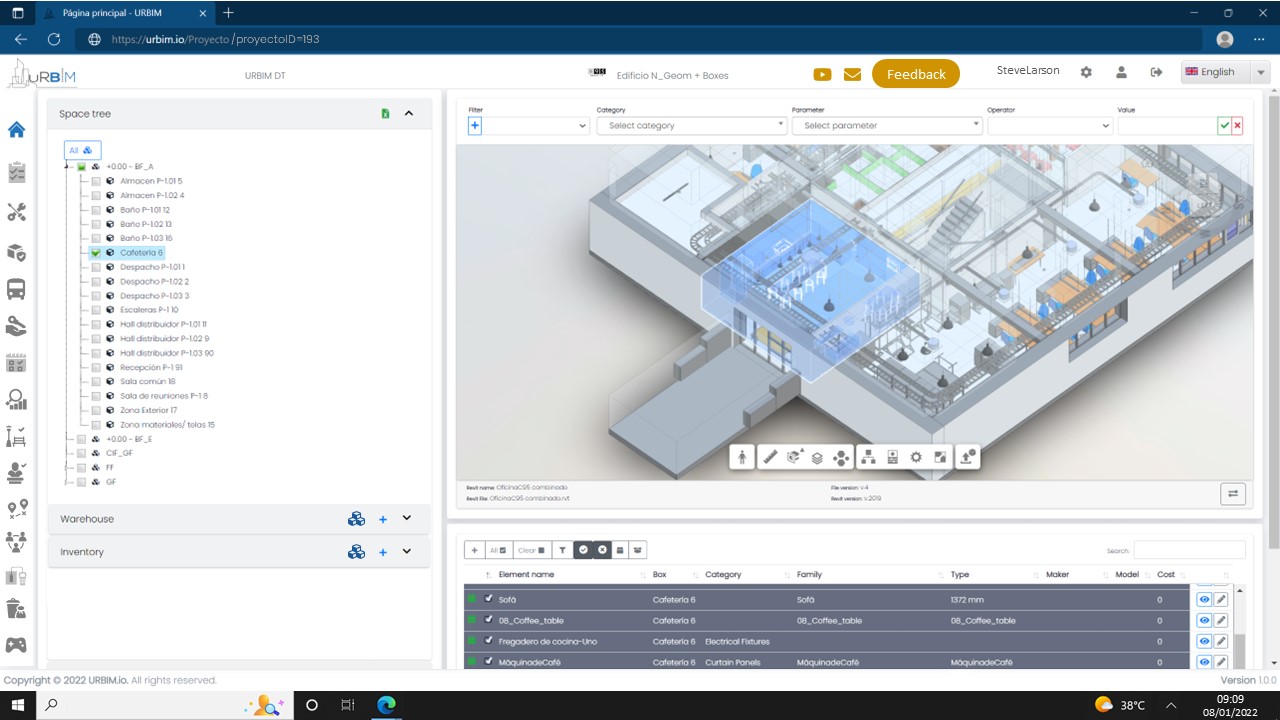Viewport: 1280px width, 720px height.
Task: Open the English language dropdown
Action: (1225, 72)
